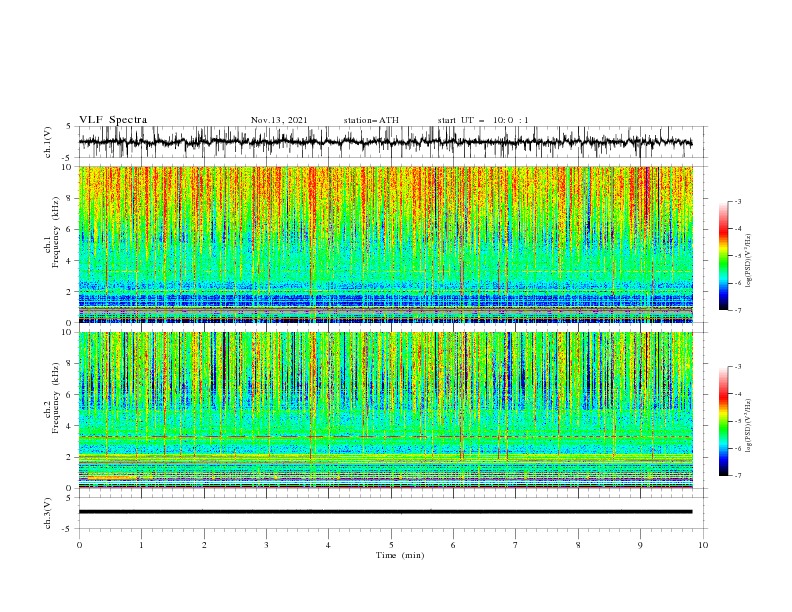792x612 pixels.
Task: Click the ch.1 PSD color scale bar
Action: pos(724,256)
